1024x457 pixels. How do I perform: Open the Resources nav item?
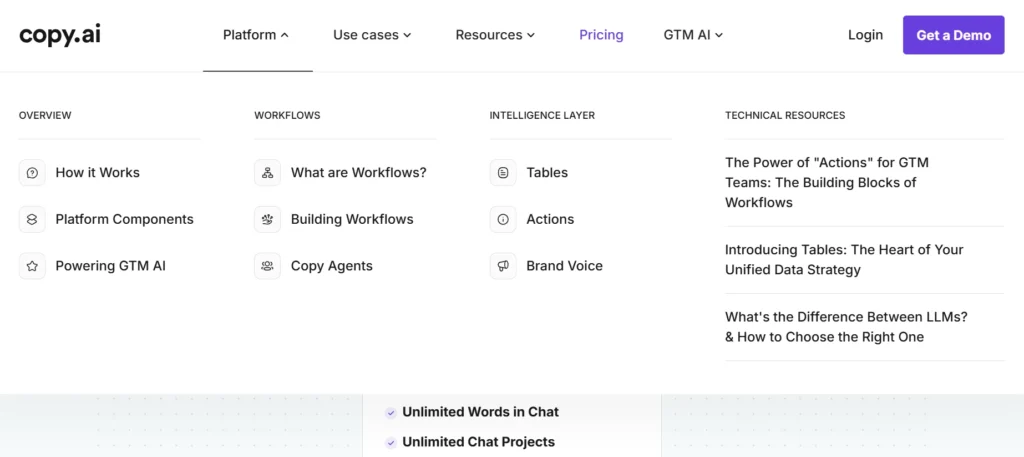point(495,35)
